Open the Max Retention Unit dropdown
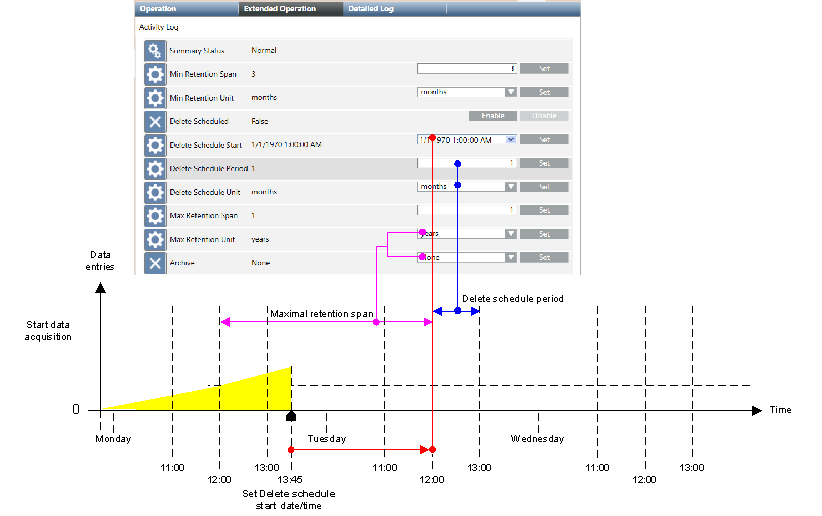The height and width of the screenshot is (516, 822). [x=510, y=234]
